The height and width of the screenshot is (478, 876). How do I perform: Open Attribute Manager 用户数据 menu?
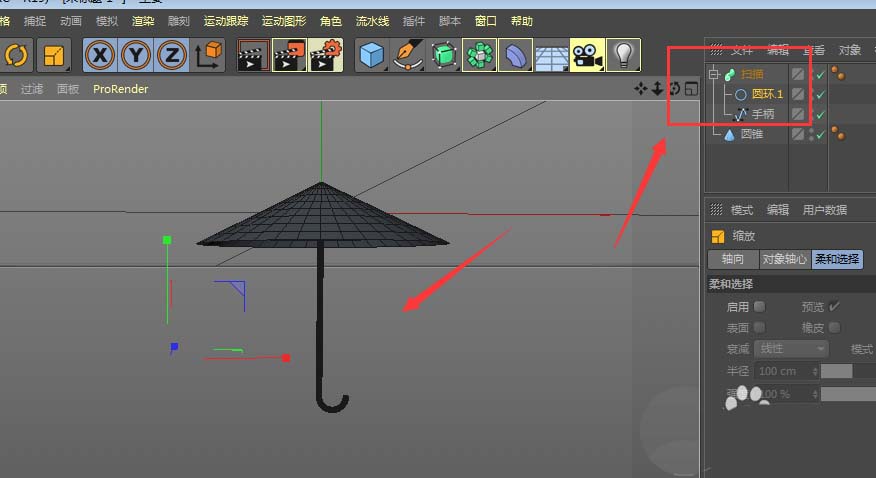[825, 210]
